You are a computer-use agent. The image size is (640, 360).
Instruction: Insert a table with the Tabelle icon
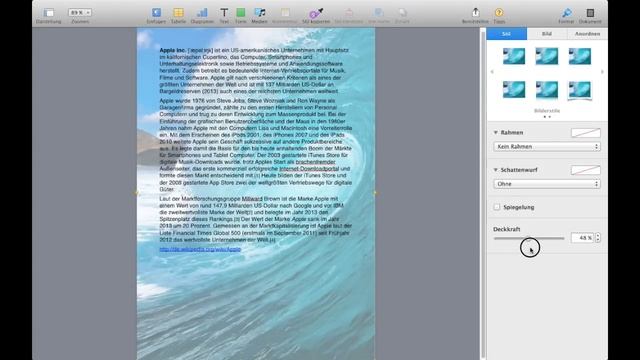click(x=178, y=13)
